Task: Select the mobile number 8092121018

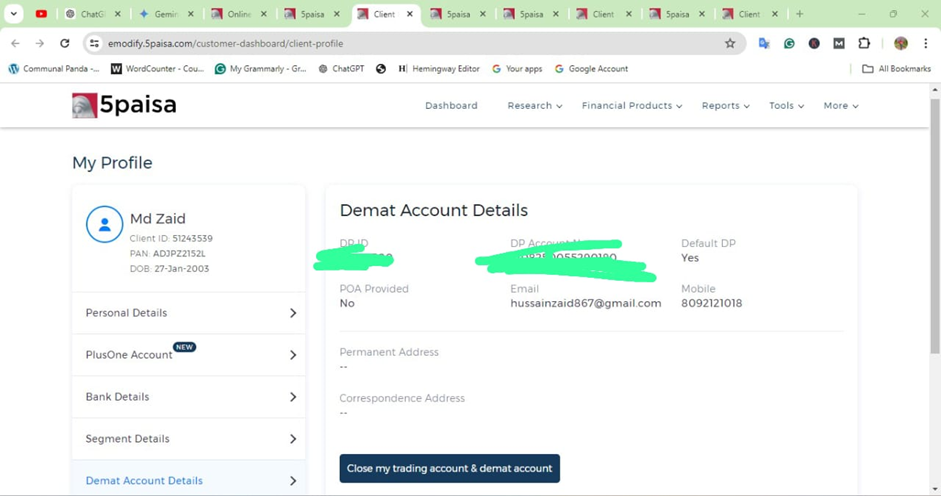Action: (711, 303)
